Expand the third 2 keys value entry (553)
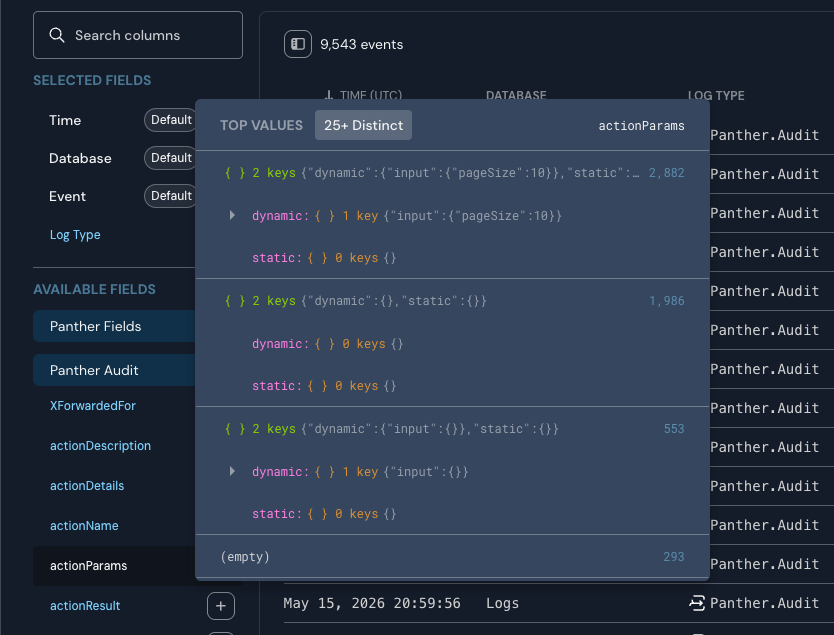 click(454, 429)
